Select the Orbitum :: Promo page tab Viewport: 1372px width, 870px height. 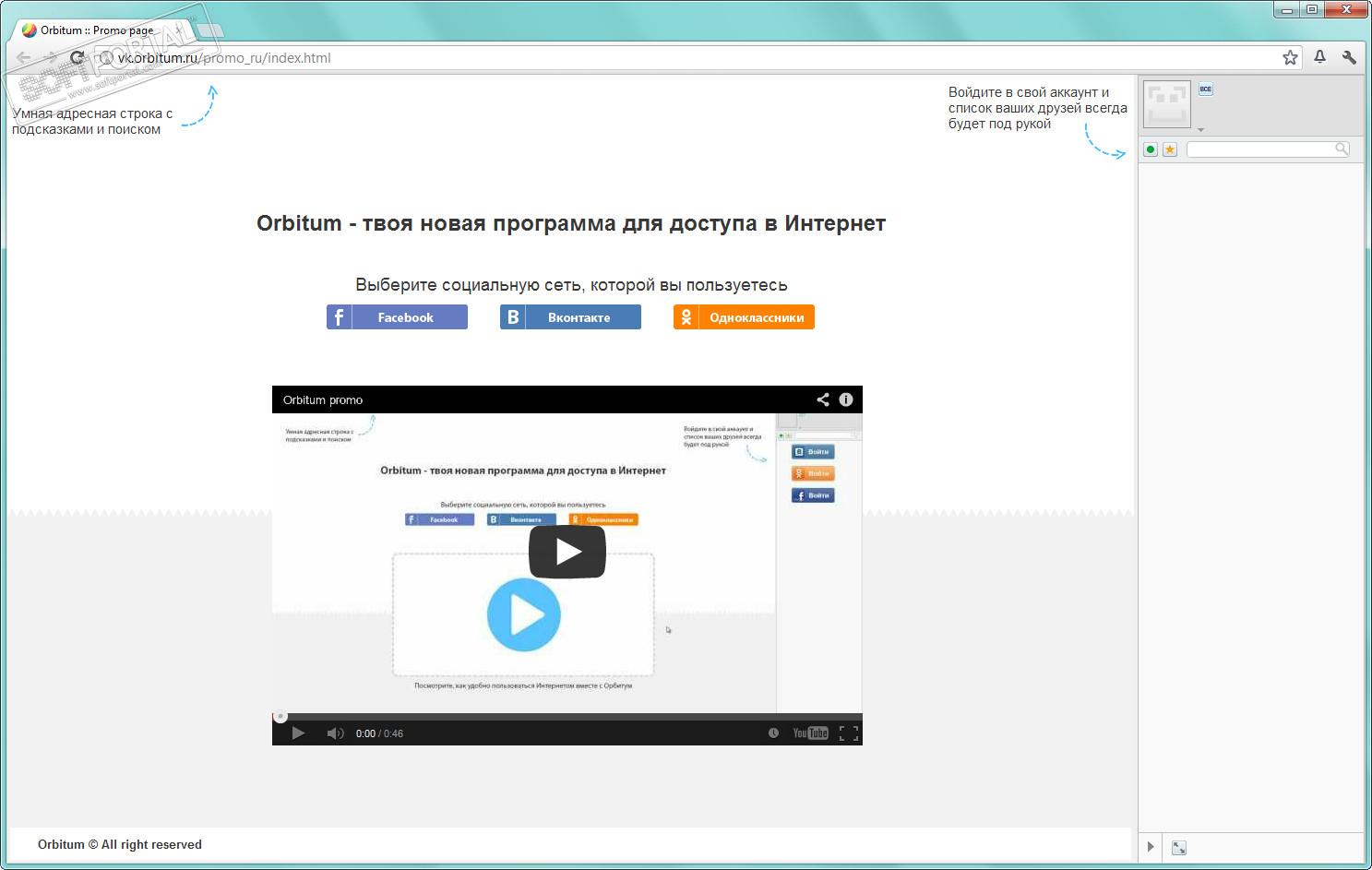tap(101, 30)
